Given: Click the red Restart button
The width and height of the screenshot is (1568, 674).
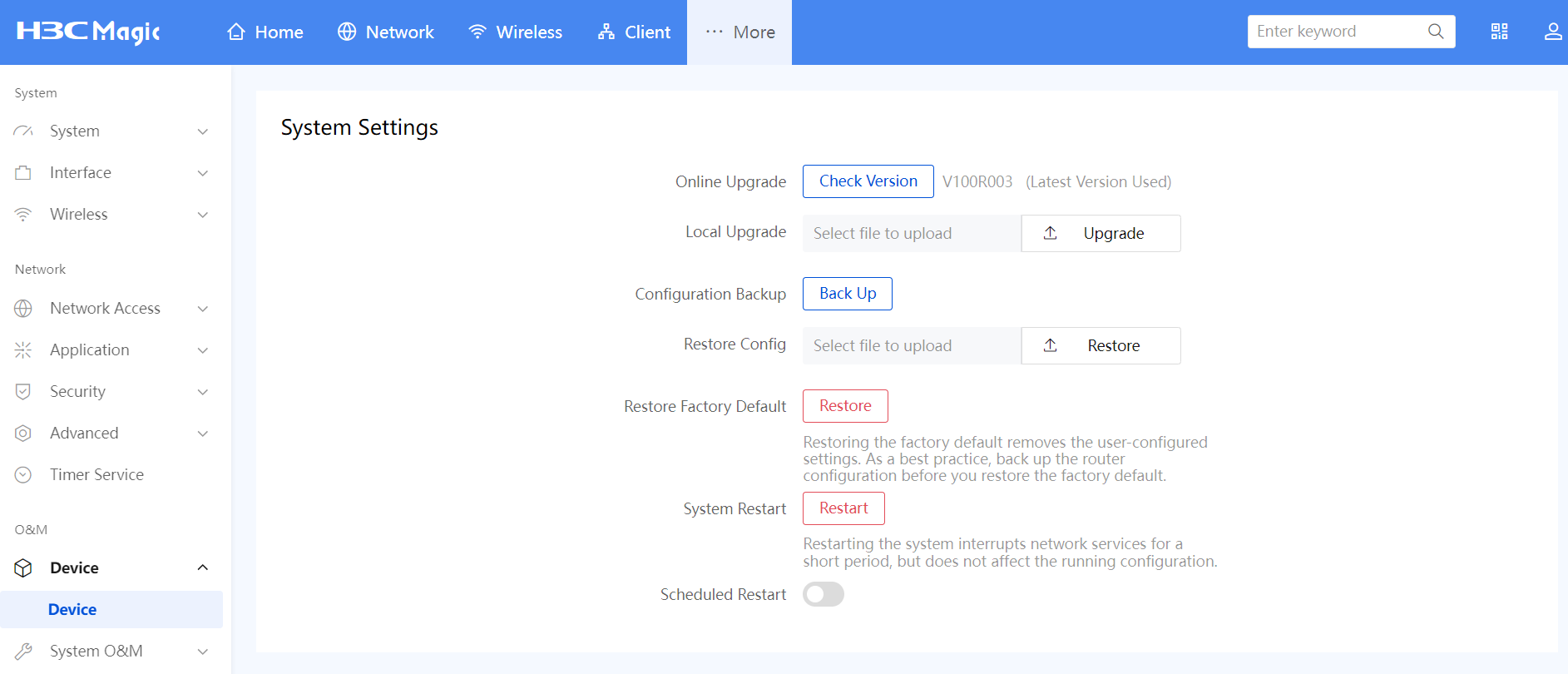Looking at the screenshot, I should click(843, 508).
